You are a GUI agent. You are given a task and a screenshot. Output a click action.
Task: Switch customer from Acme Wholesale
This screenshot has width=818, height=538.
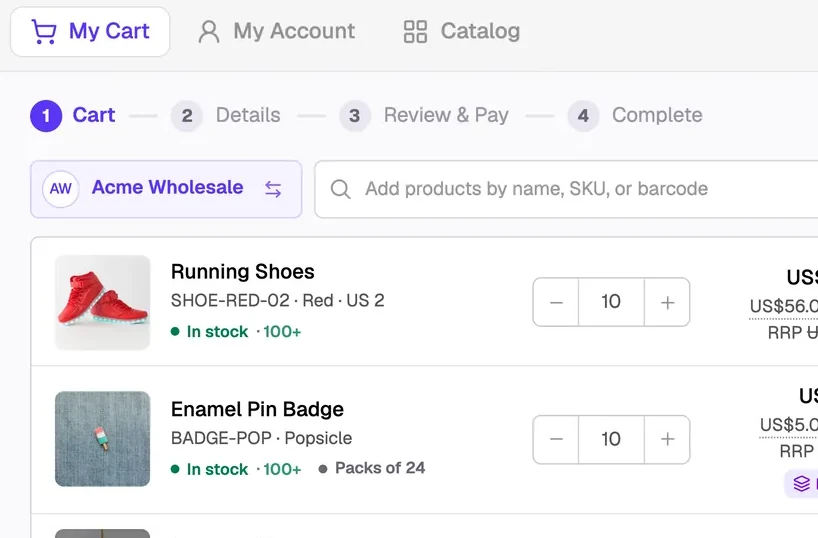tap(273, 189)
